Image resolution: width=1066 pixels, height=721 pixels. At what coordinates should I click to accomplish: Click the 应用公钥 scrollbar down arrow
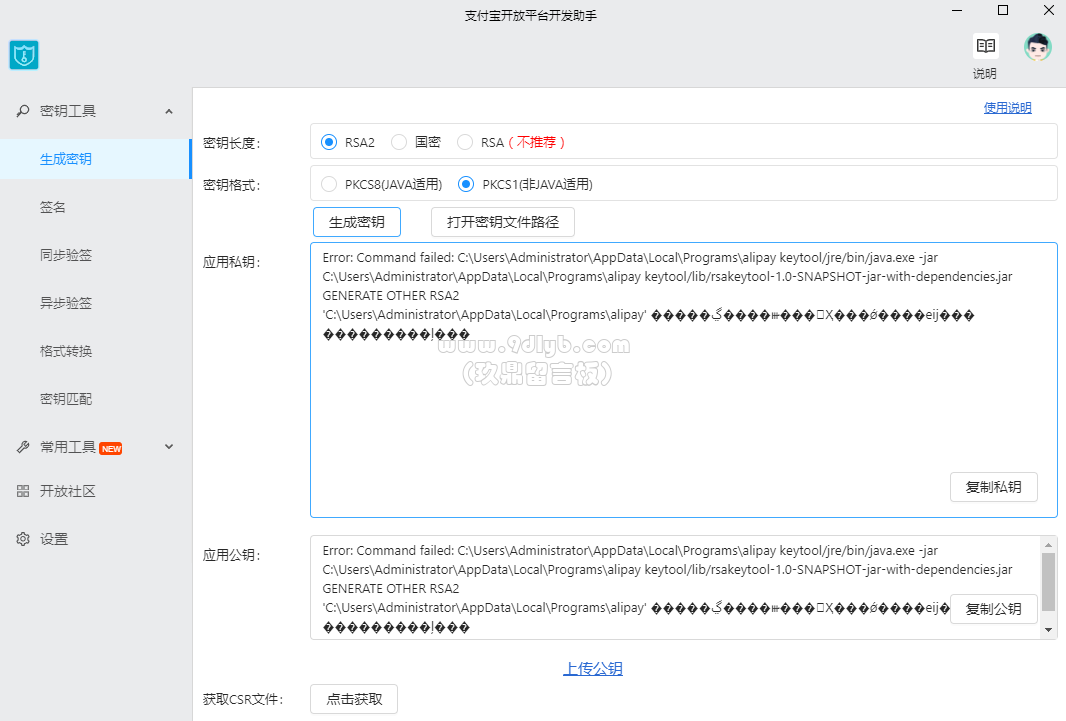1048,630
